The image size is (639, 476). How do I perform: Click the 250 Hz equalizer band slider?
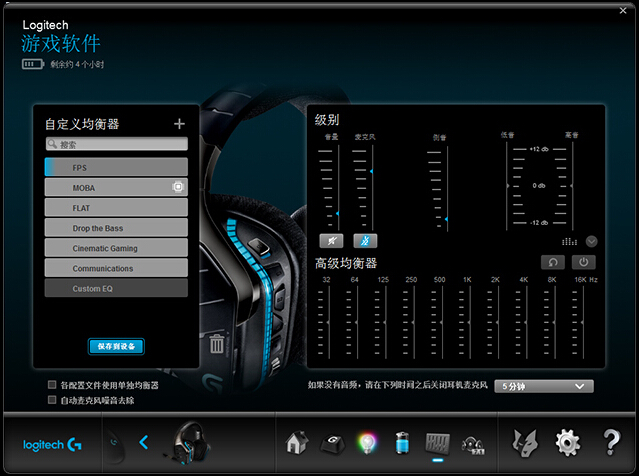click(x=414, y=322)
